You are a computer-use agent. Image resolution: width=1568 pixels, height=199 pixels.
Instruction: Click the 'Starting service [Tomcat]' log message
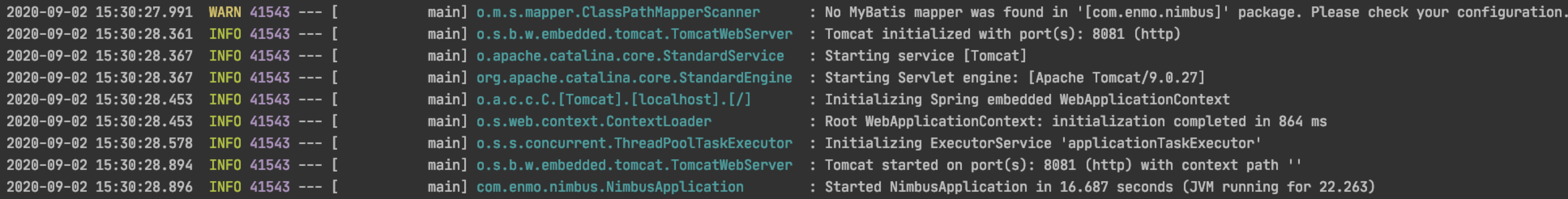pyautogui.click(x=925, y=56)
